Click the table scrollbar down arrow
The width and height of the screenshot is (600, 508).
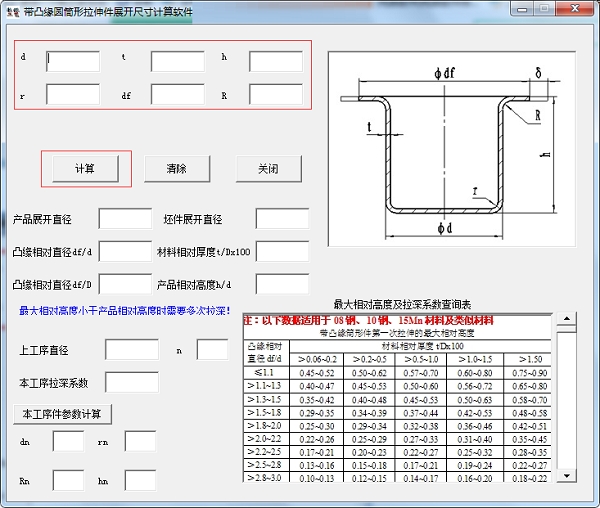[567, 472]
